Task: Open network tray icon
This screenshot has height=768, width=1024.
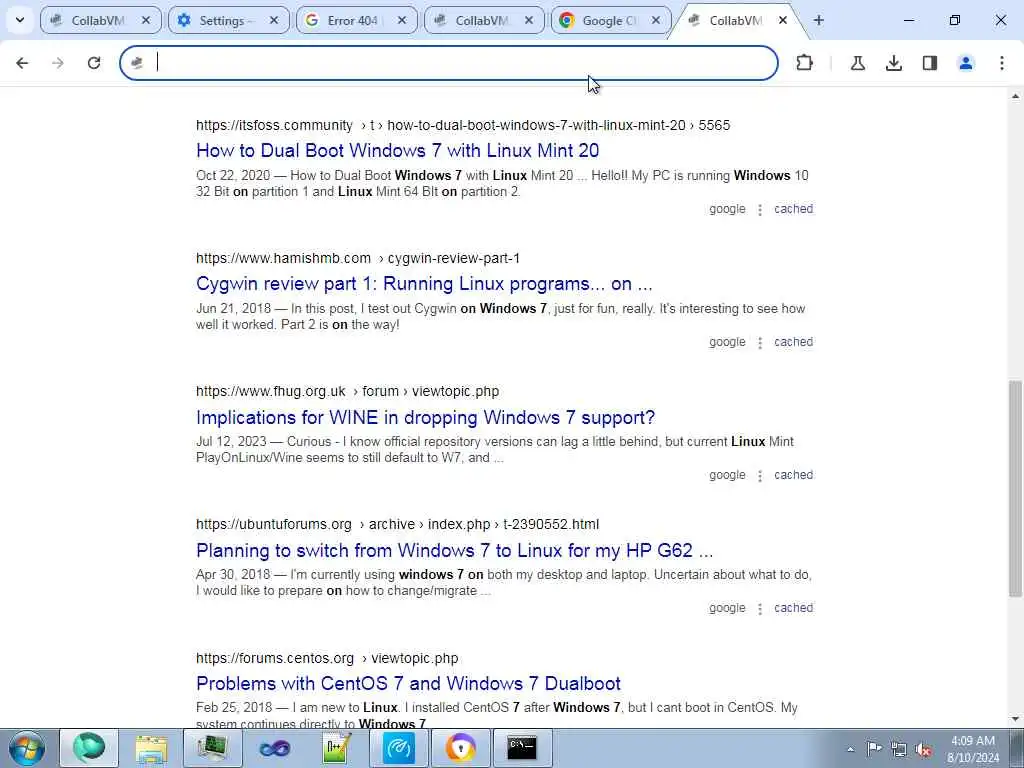Action: 899,749
